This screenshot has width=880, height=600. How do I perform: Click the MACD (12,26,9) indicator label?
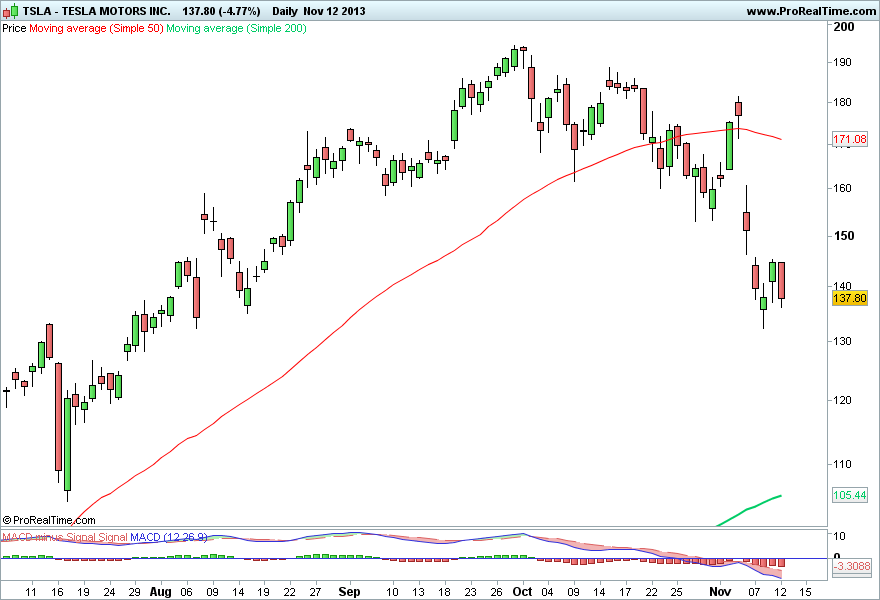169,537
